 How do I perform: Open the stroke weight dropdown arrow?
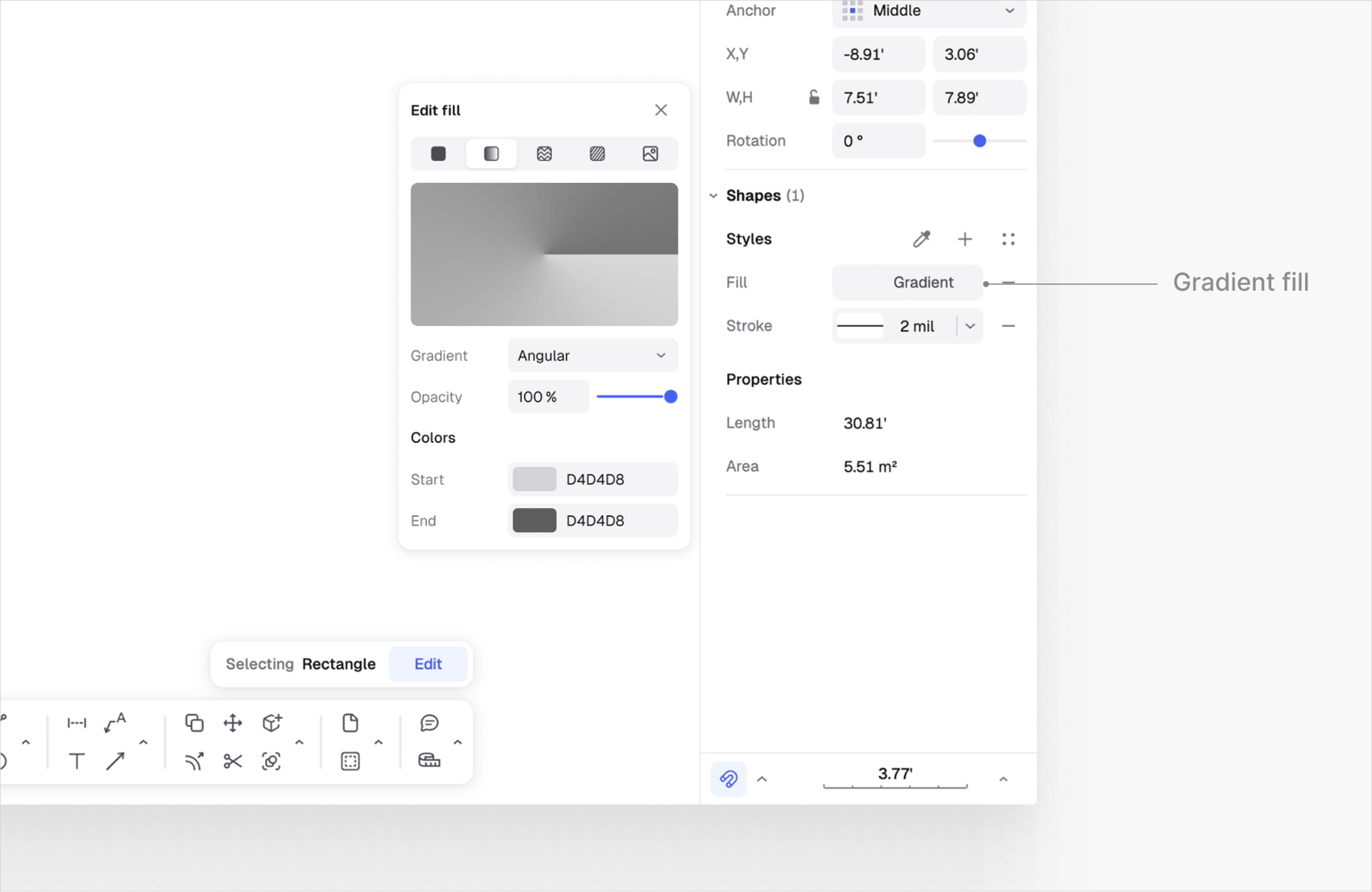970,326
